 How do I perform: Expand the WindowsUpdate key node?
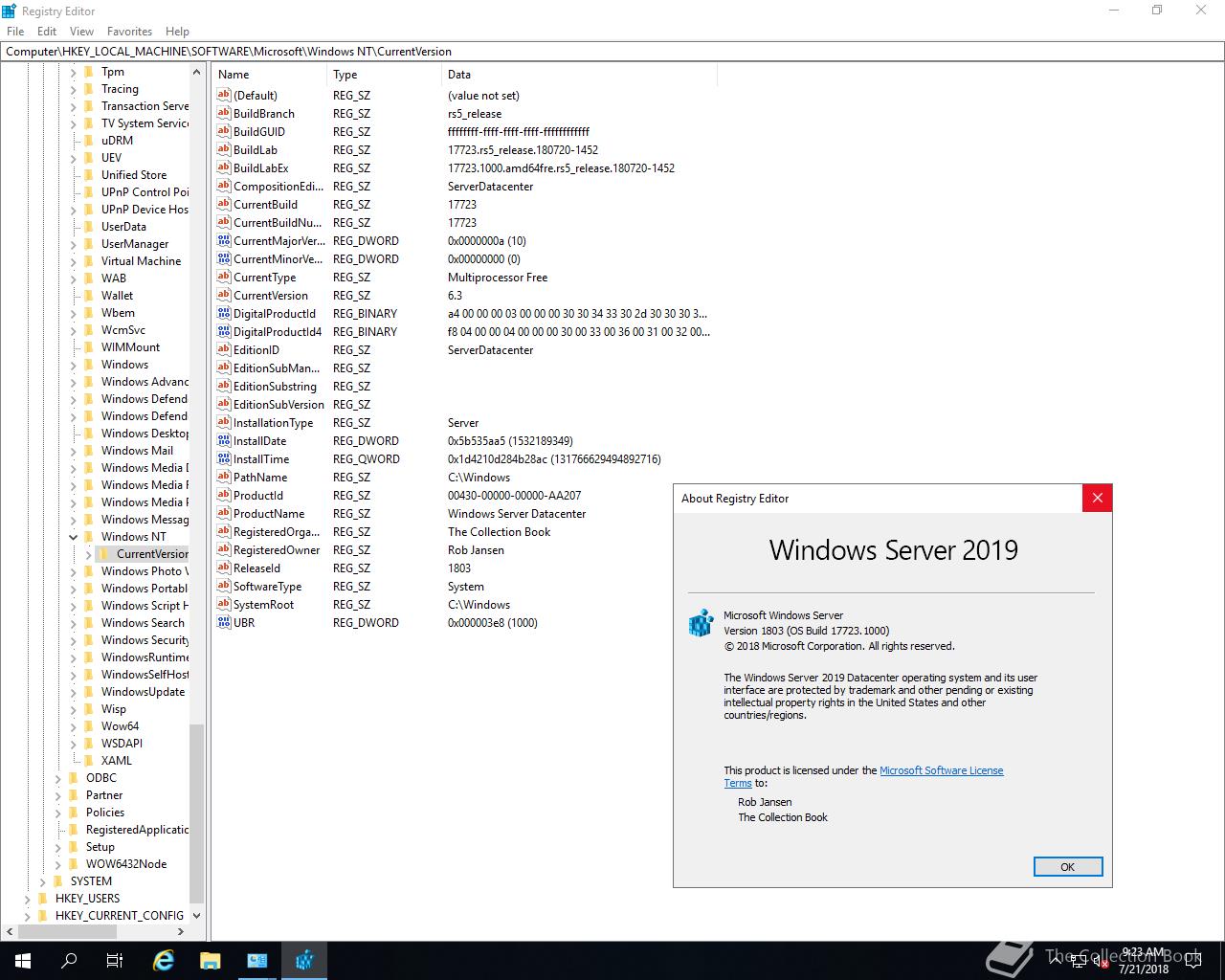[x=73, y=692]
